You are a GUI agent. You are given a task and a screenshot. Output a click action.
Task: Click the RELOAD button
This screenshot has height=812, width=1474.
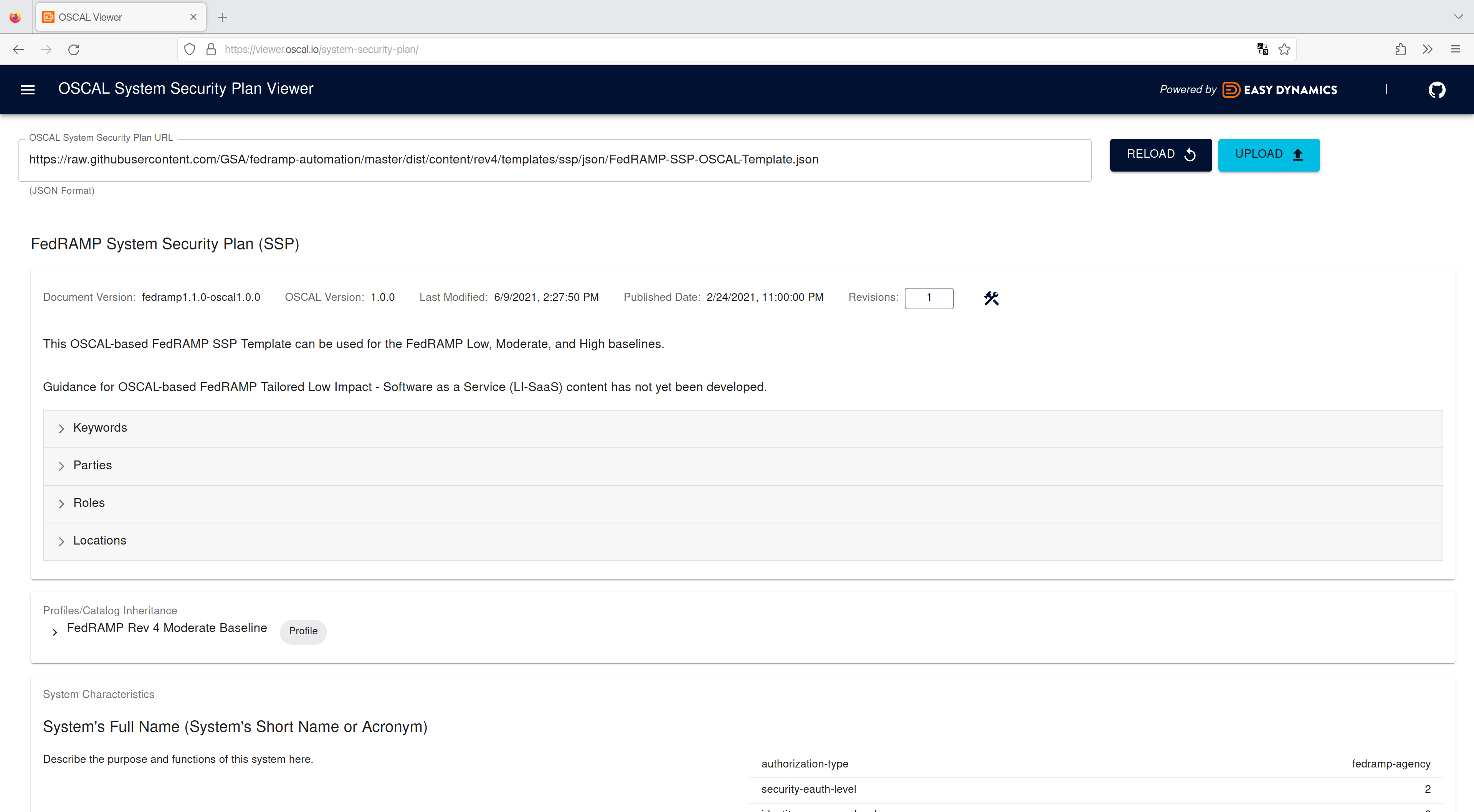click(x=1160, y=155)
